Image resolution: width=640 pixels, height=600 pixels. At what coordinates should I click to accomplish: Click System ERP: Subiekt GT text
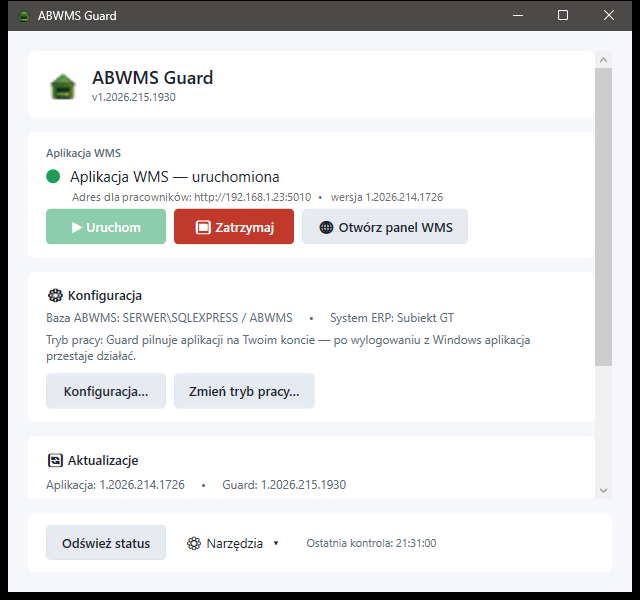pyautogui.click(x=392, y=318)
